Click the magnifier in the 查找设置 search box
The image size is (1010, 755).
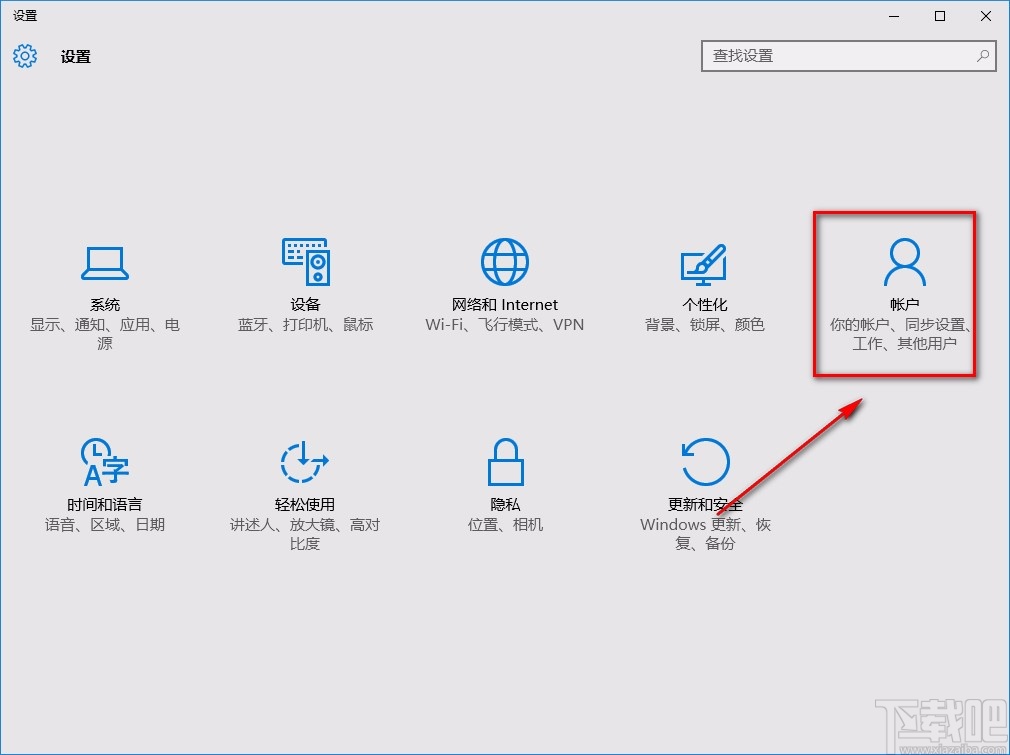point(983,56)
